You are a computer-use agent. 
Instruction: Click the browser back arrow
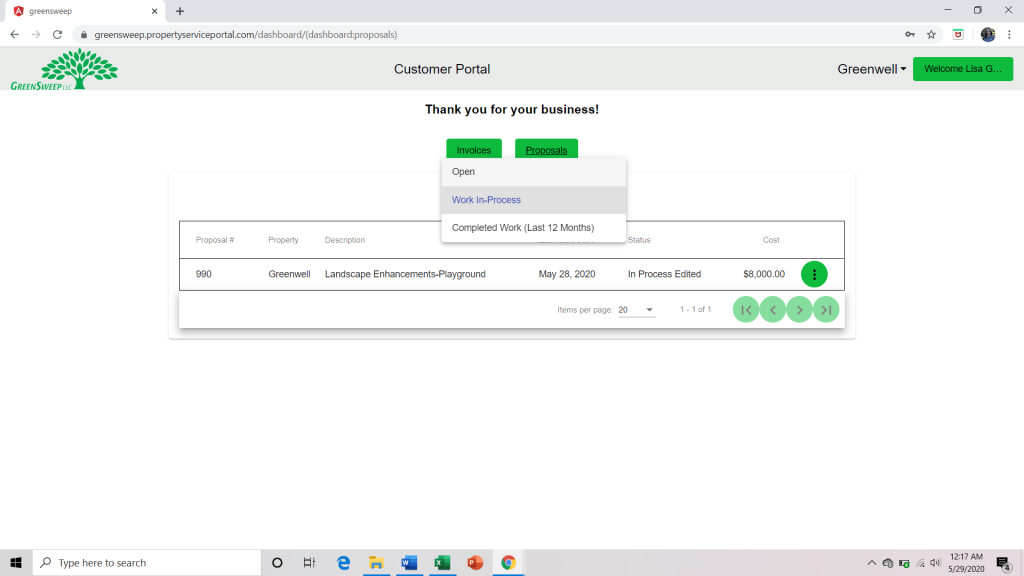click(x=14, y=35)
